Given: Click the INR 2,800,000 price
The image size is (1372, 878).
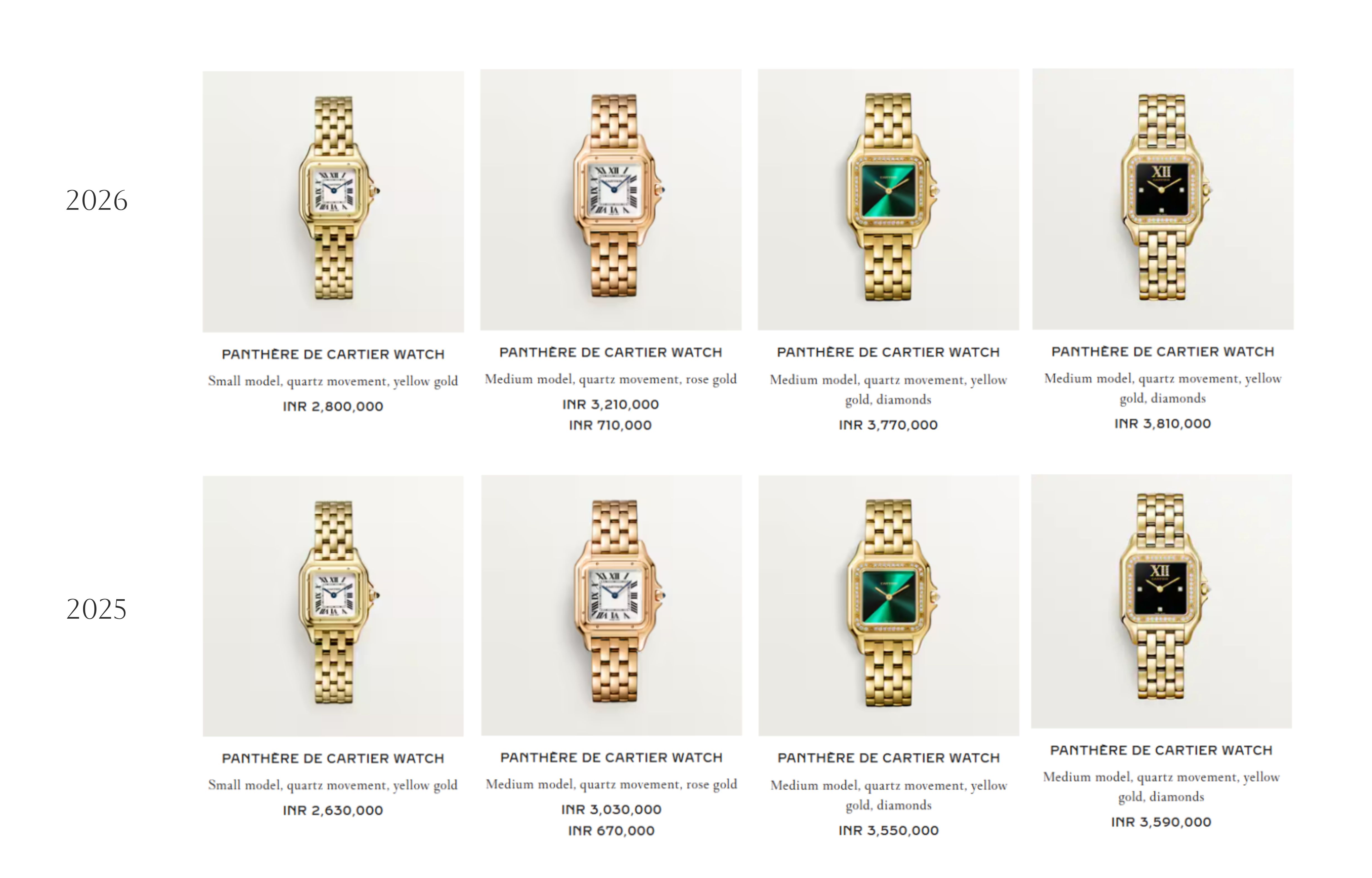Looking at the screenshot, I should 333,406.
